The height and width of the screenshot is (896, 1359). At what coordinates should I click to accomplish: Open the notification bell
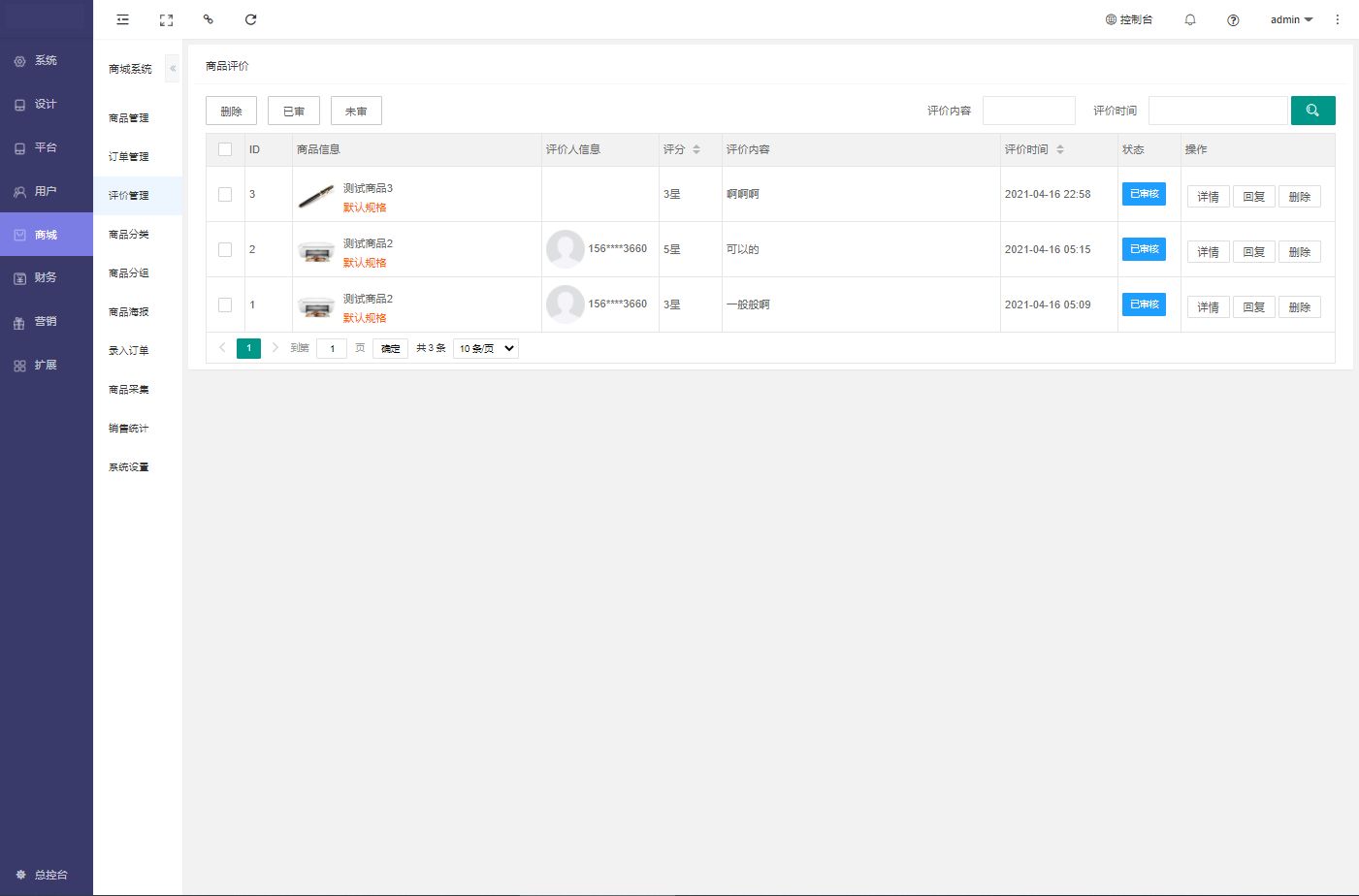point(1190,19)
